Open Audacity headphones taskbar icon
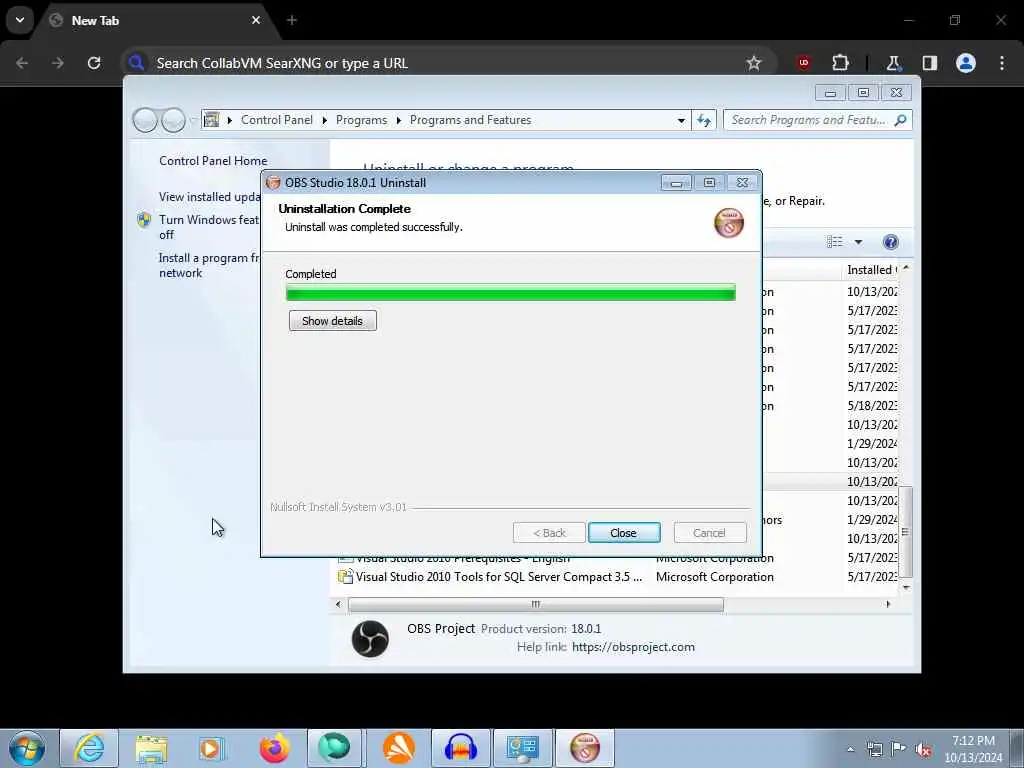The image size is (1024, 768). 460,748
